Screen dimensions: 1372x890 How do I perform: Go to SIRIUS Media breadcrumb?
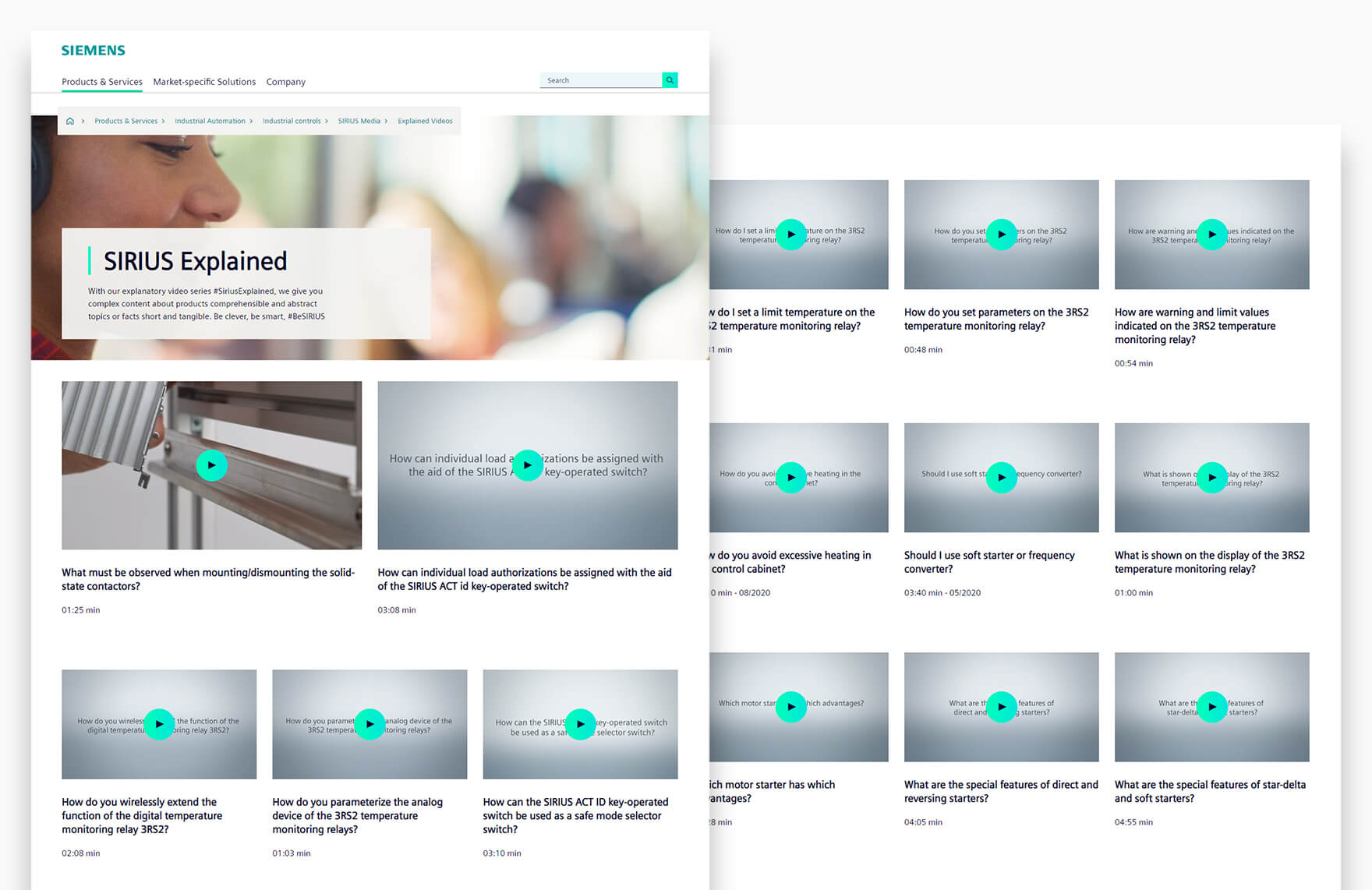coord(359,121)
